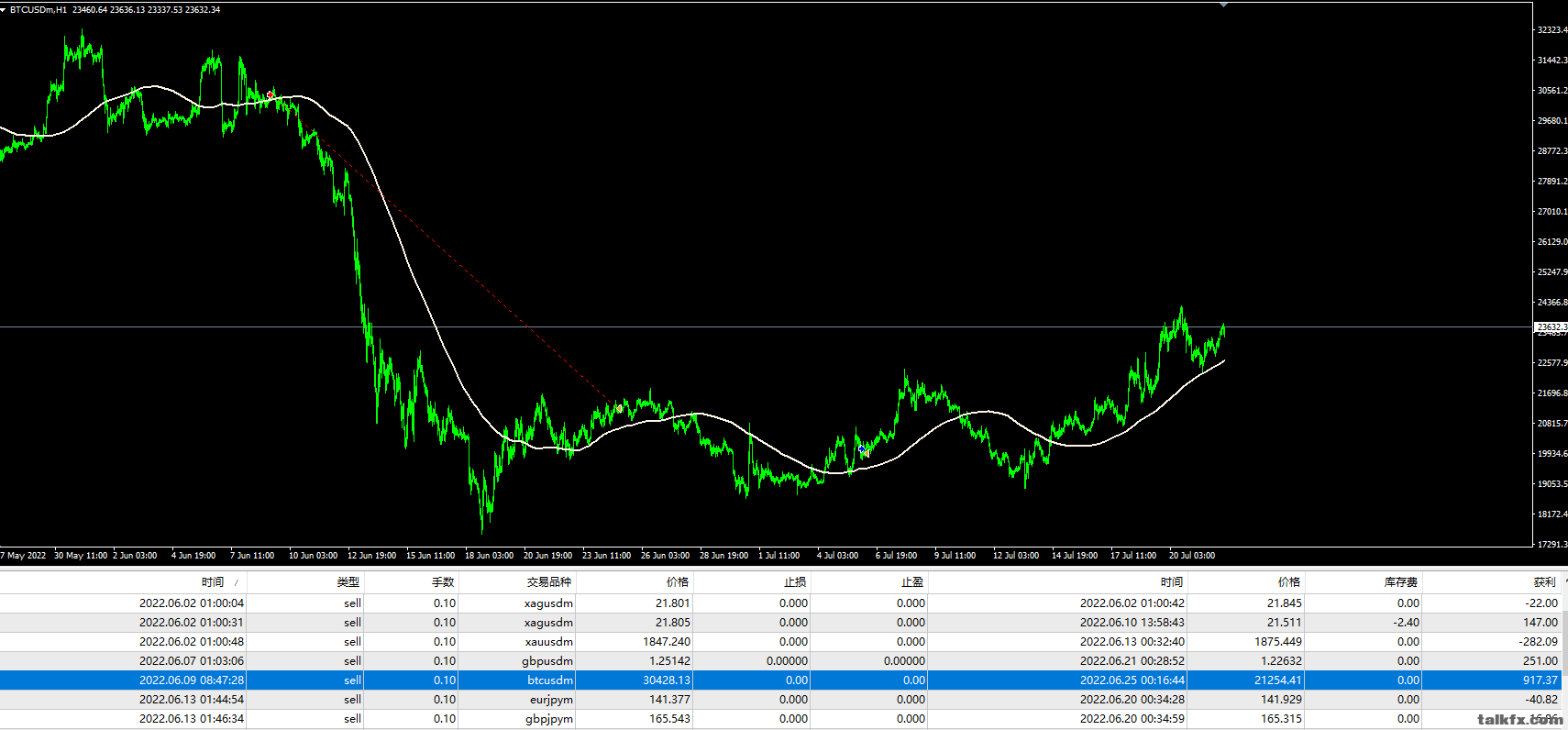Click the trade exit marker where the red dashed line ends
The image size is (1568, 730).
coord(620,408)
